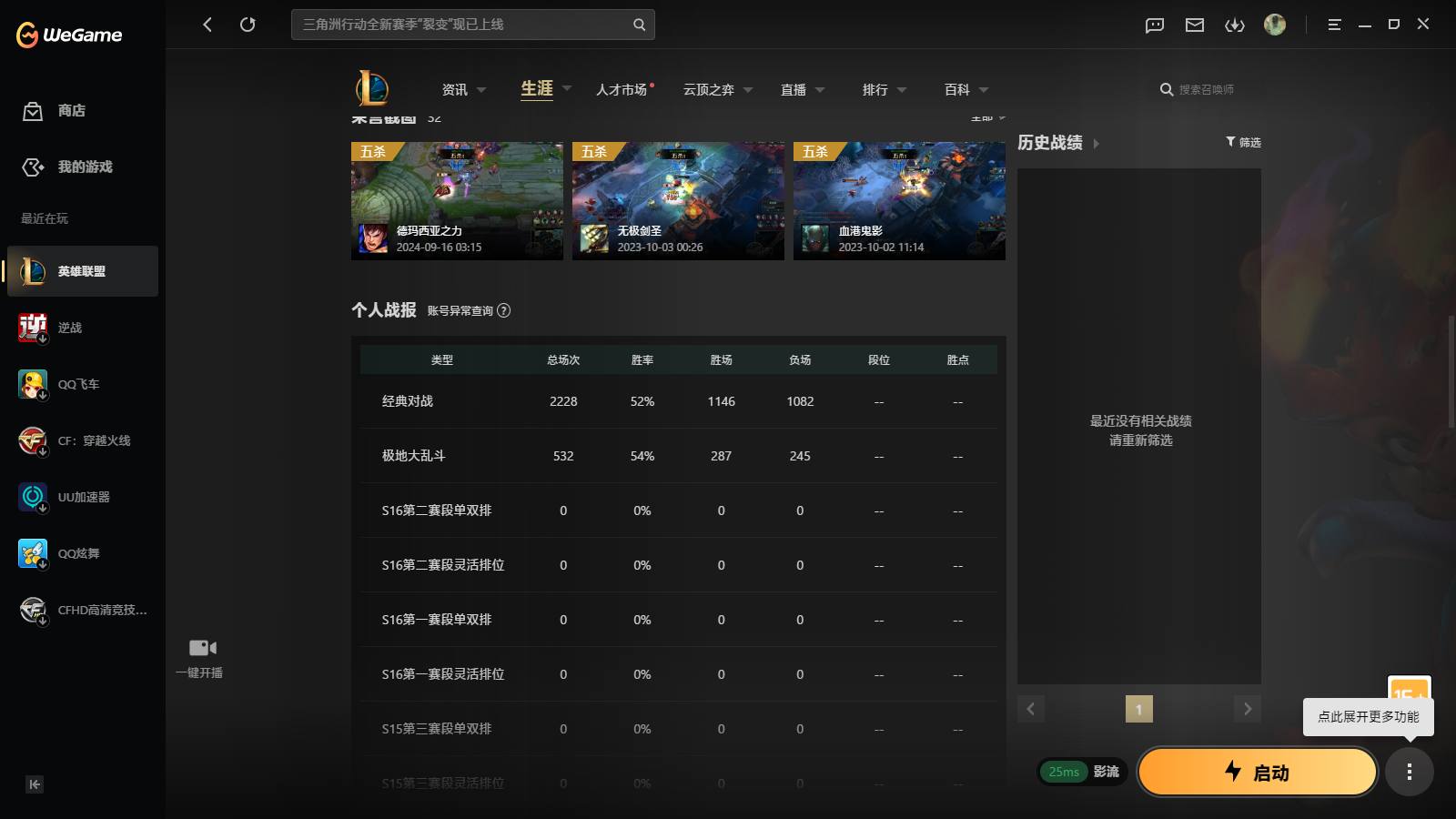Click the 极地大乱斗 row label
The height and width of the screenshot is (819, 1456).
pyautogui.click(x=414, y=456)
